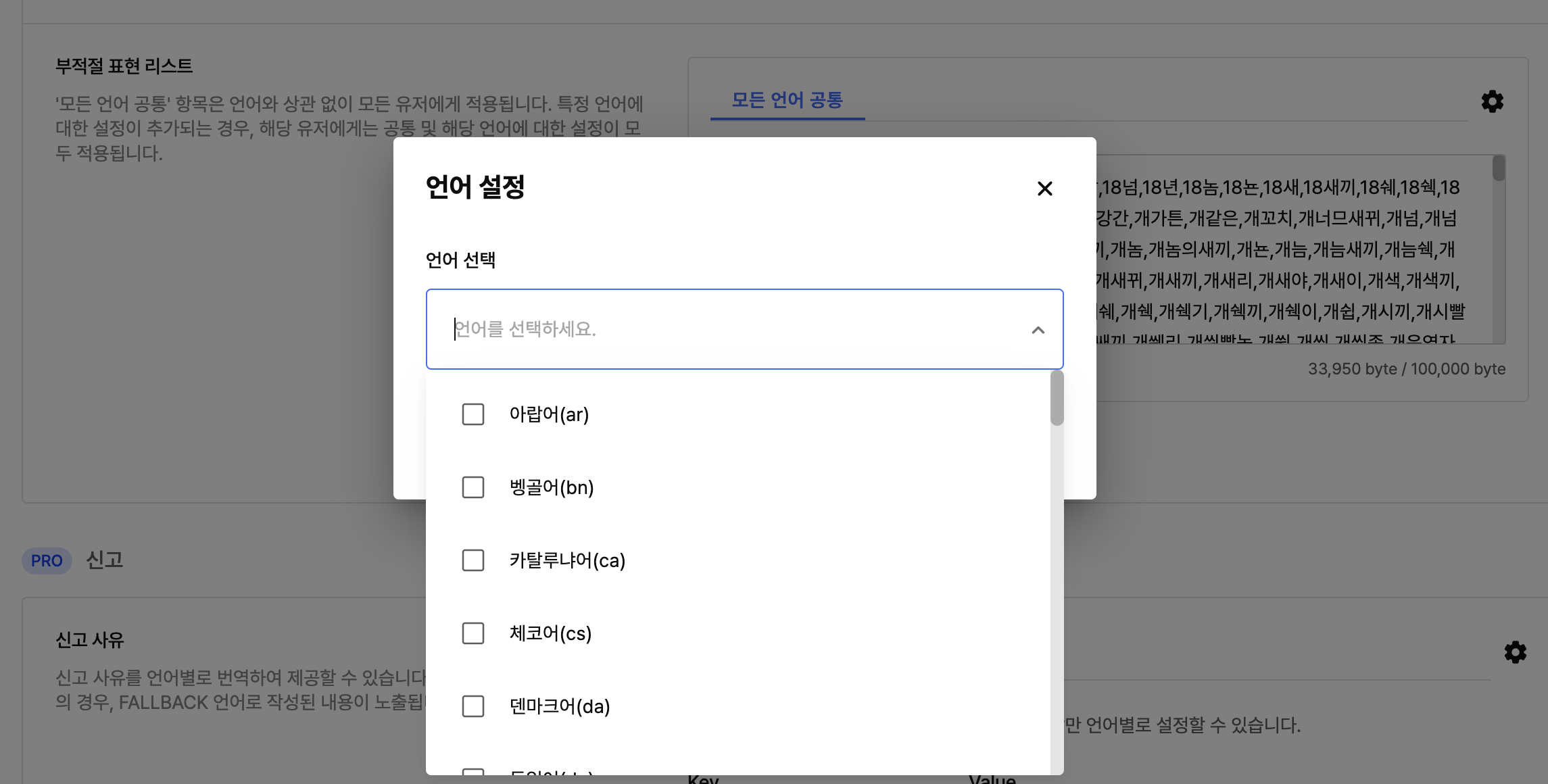Click the 체코어(cs) option label
The width and height of the screenshot is (1548, 784).
550,633
